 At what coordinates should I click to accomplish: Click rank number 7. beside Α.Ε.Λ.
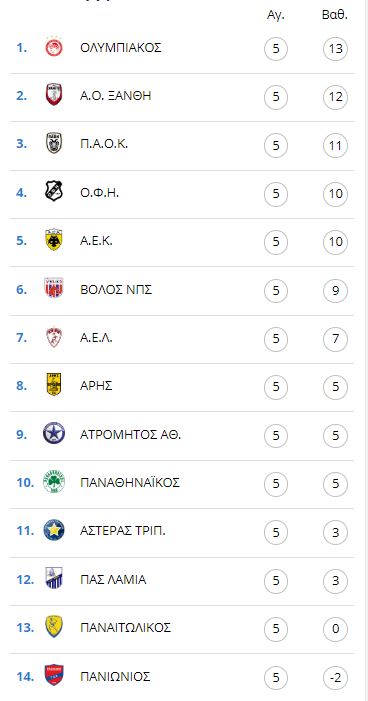21,338
